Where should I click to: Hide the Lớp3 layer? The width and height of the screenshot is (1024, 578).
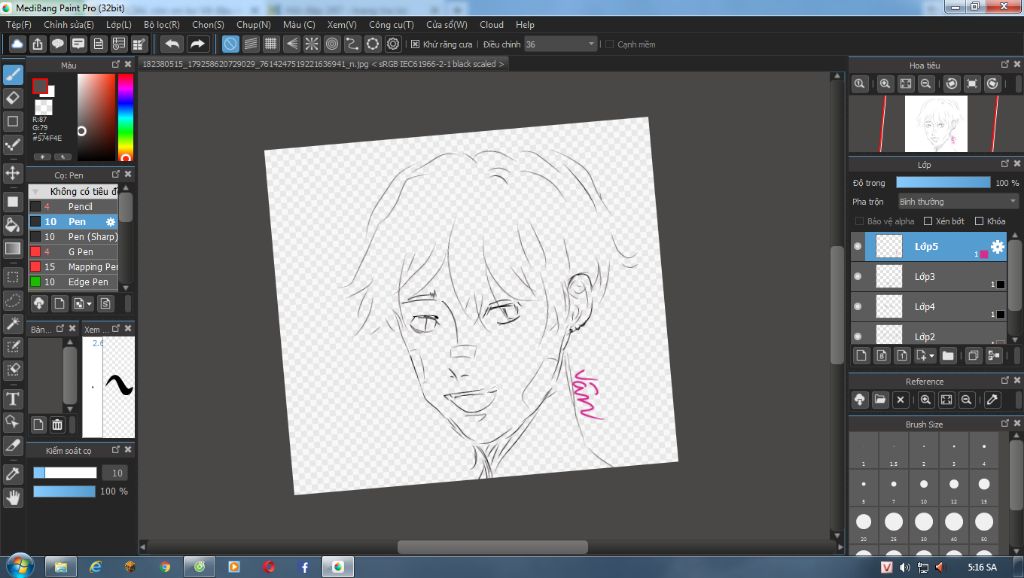pos(858,276)
